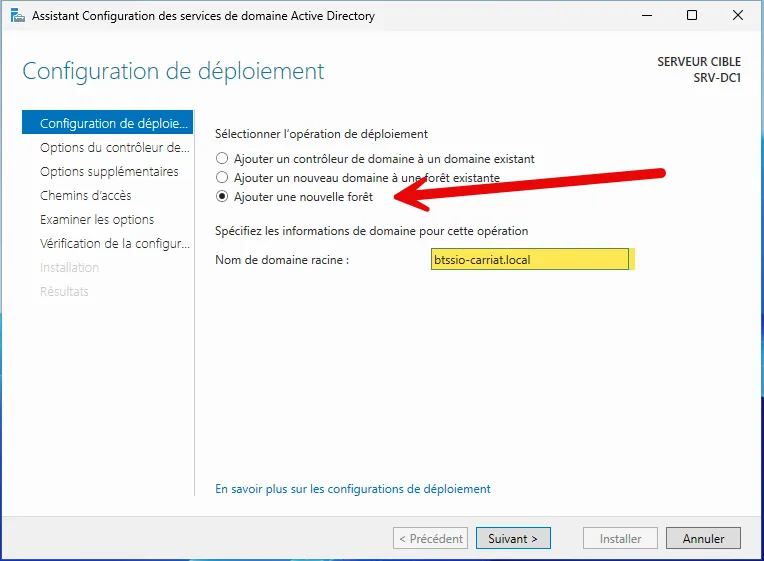
Task: Click the 'Nom de domaine racine' text field
Action: 529,260
